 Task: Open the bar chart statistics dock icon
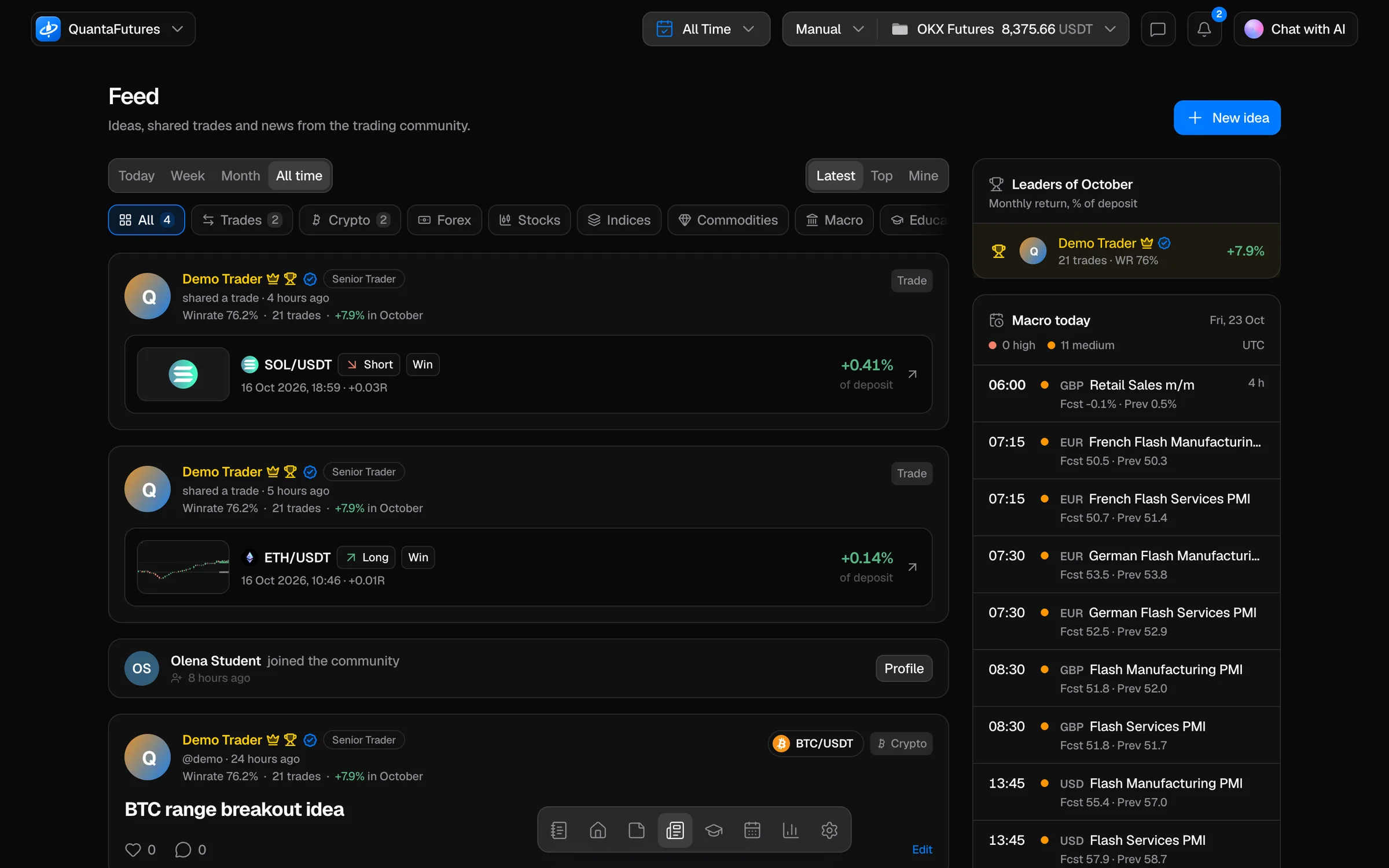[791, 830]
